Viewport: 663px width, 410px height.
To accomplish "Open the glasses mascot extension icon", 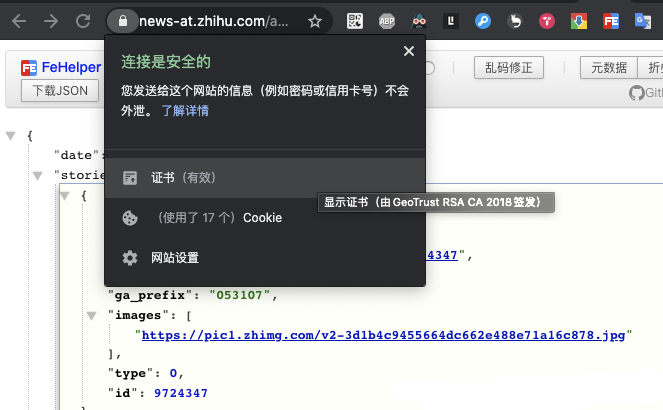I will tap(419, 21).
